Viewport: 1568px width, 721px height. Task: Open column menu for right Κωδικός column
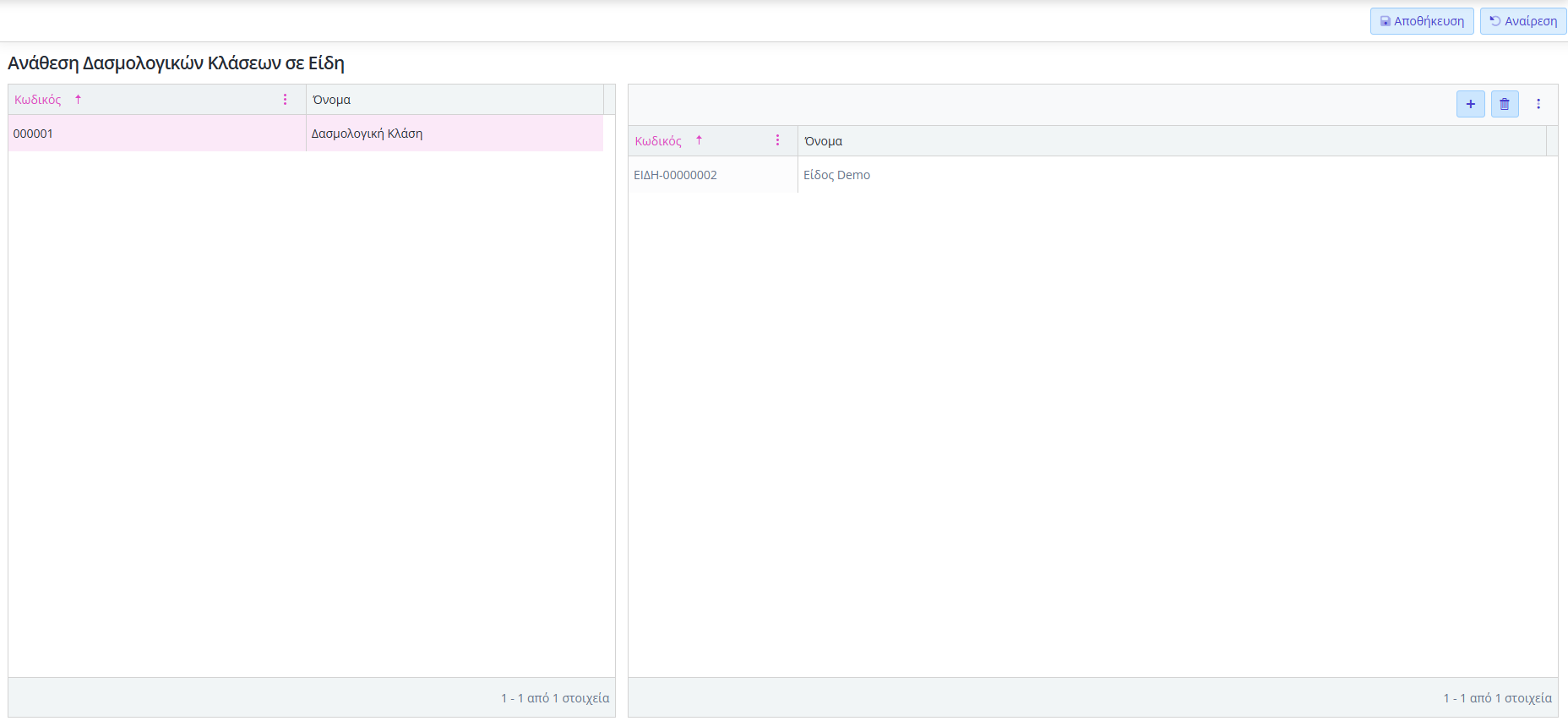point(777,140)
